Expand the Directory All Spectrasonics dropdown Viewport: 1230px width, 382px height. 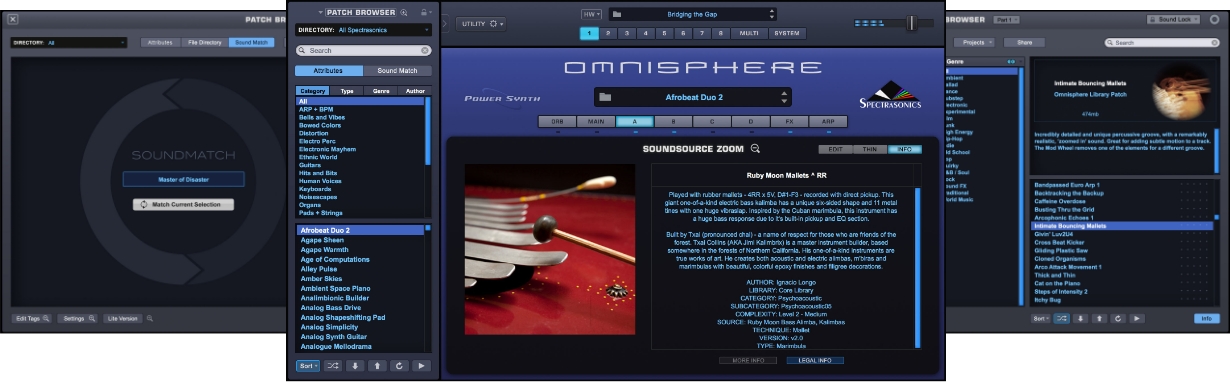point(363,30)
